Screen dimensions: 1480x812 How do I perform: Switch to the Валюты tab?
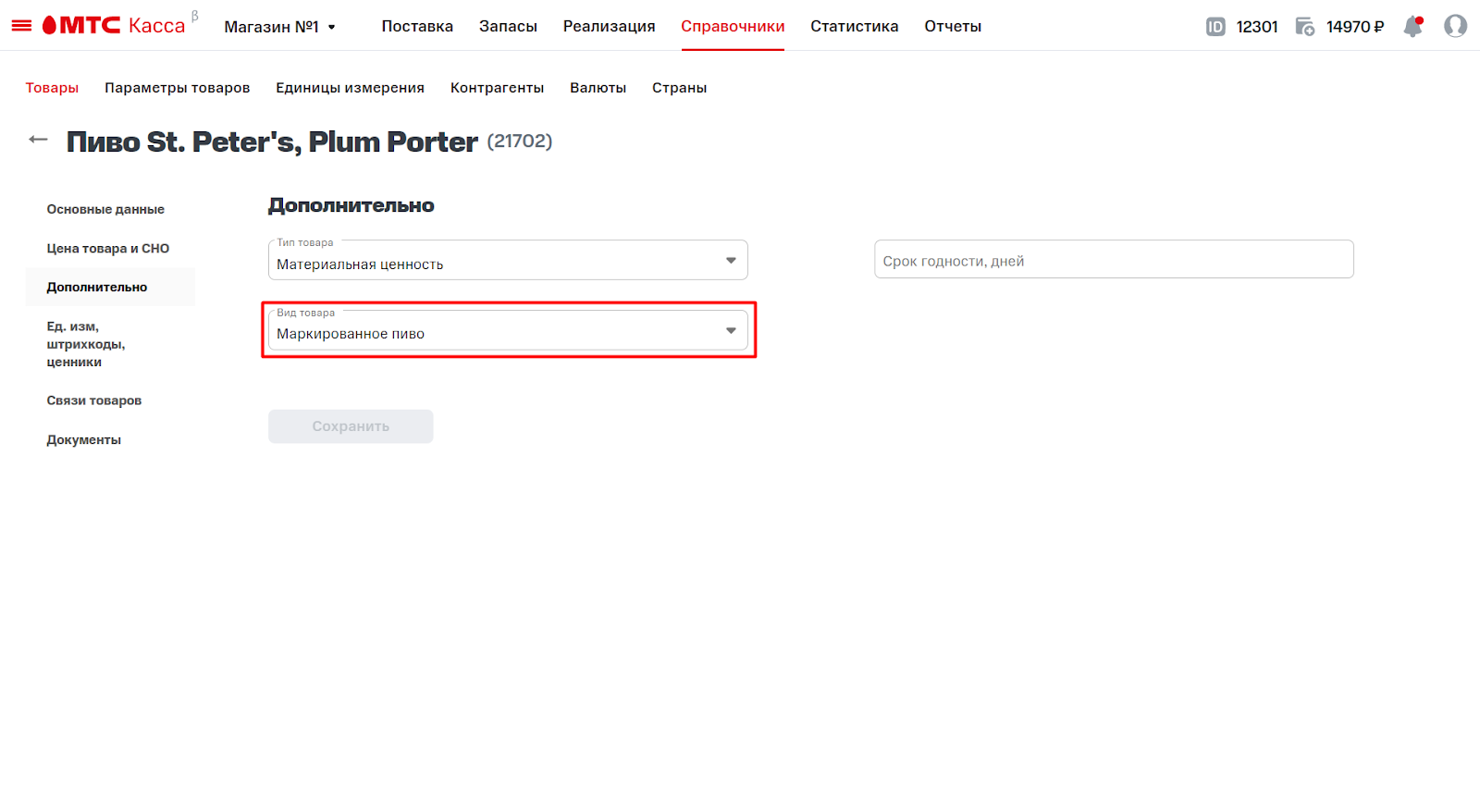(598, 88)
